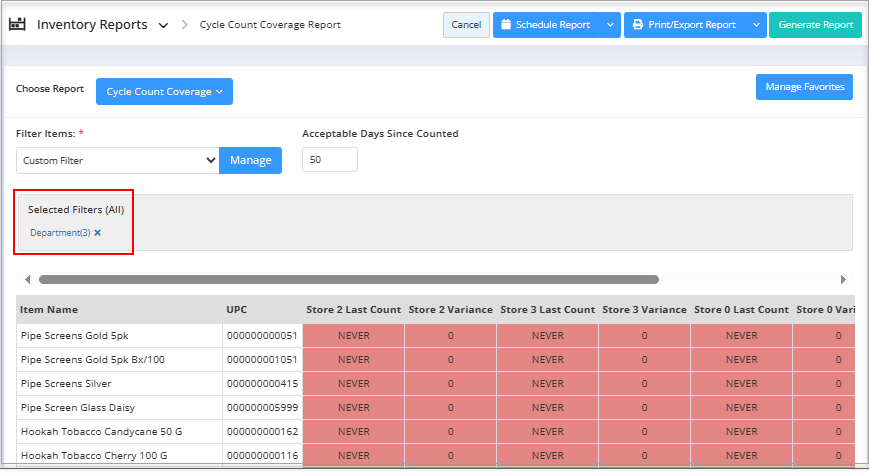Remove the Department(3) filter with the x icon
869x473 pixels.
(x=98, y=233)
